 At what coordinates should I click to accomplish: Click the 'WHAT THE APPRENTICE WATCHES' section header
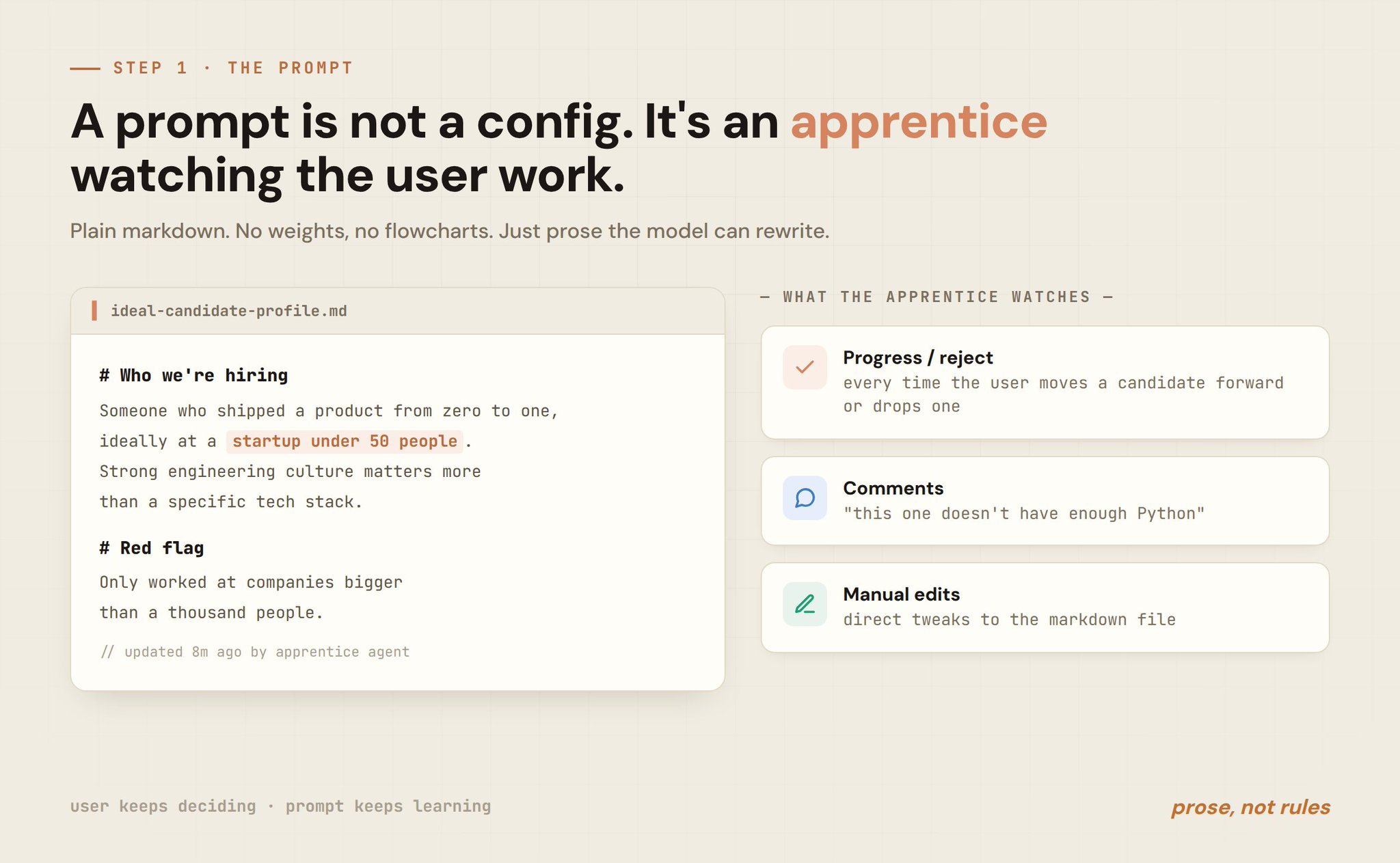(937, 297)
